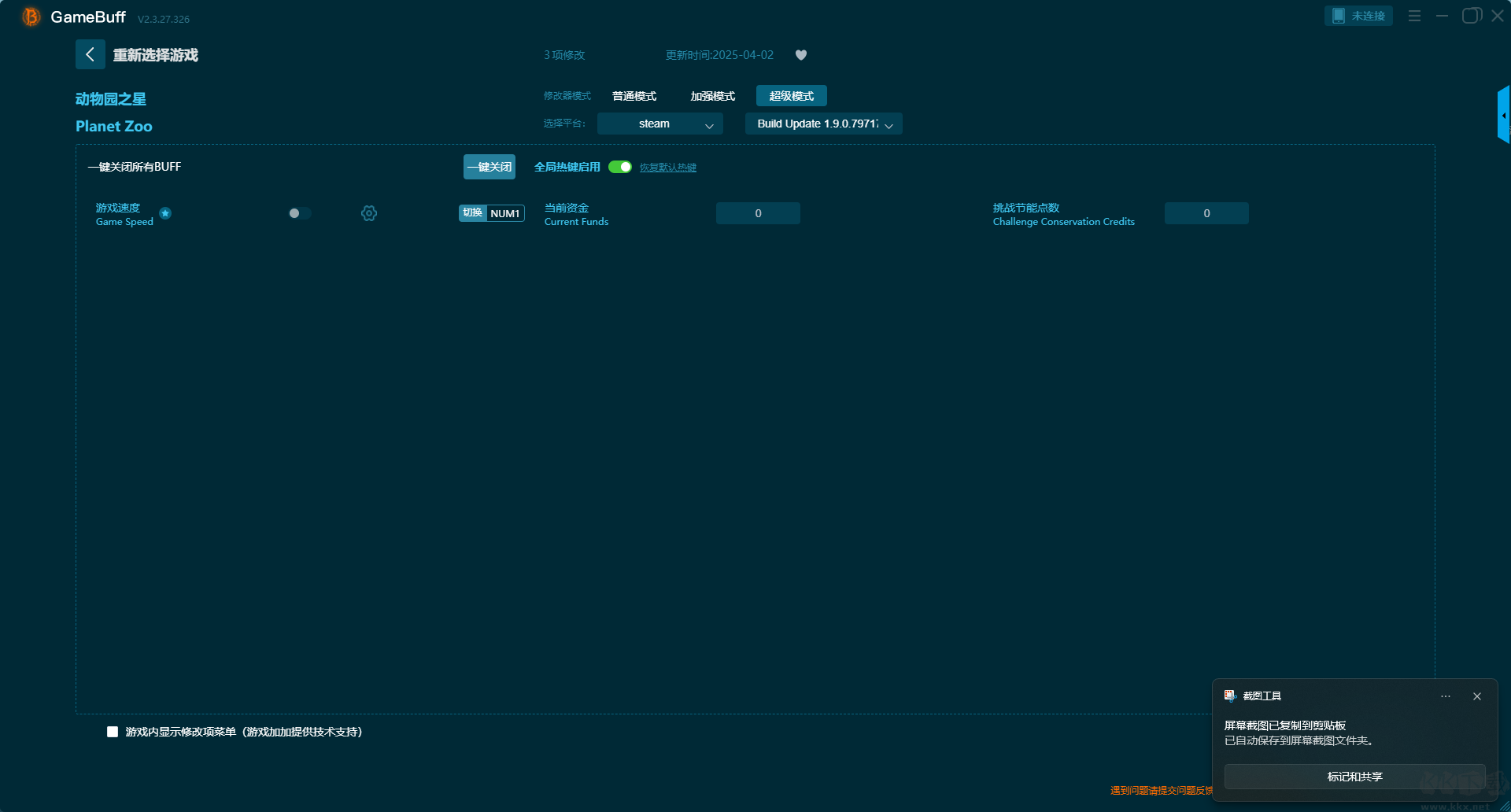This screenshot has height=812, width=1511.
Task: Click the GameBuff logo icon
Action: click(31, 17)
